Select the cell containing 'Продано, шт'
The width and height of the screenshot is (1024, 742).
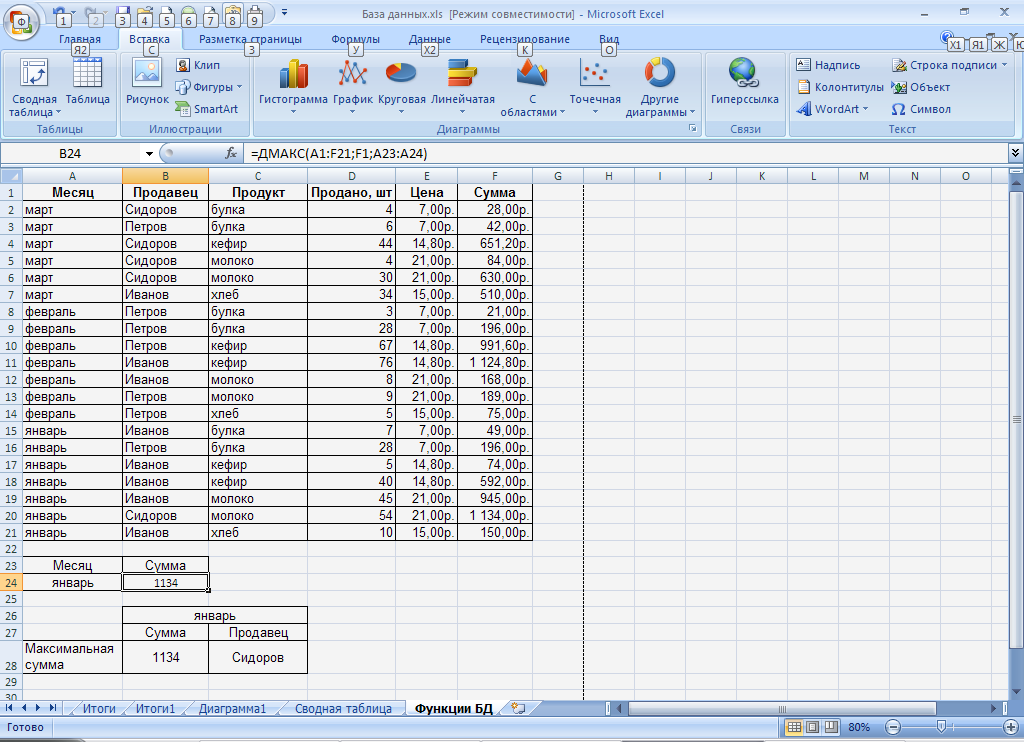click(x=351, y=193)
